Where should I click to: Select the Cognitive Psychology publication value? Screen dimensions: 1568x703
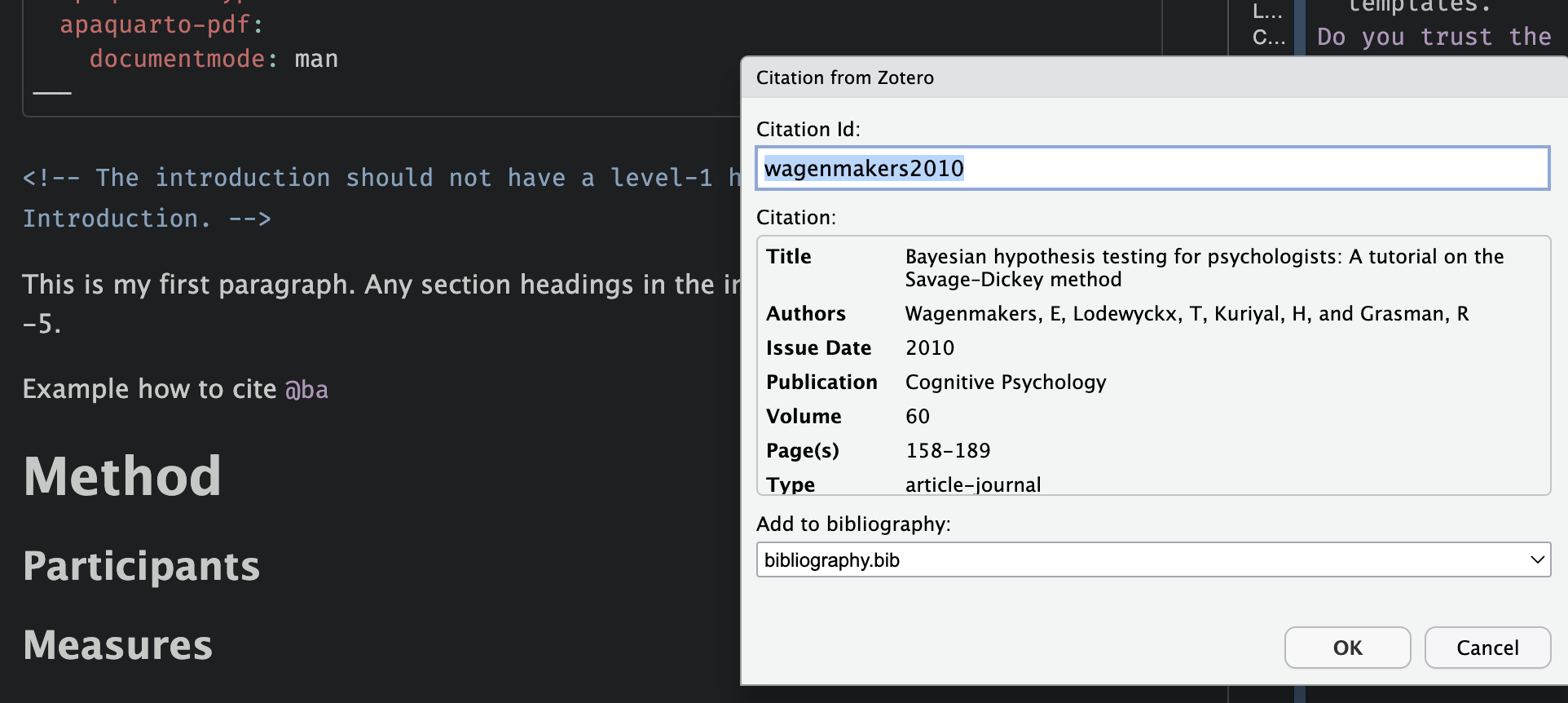click(x=1005, y=382)
